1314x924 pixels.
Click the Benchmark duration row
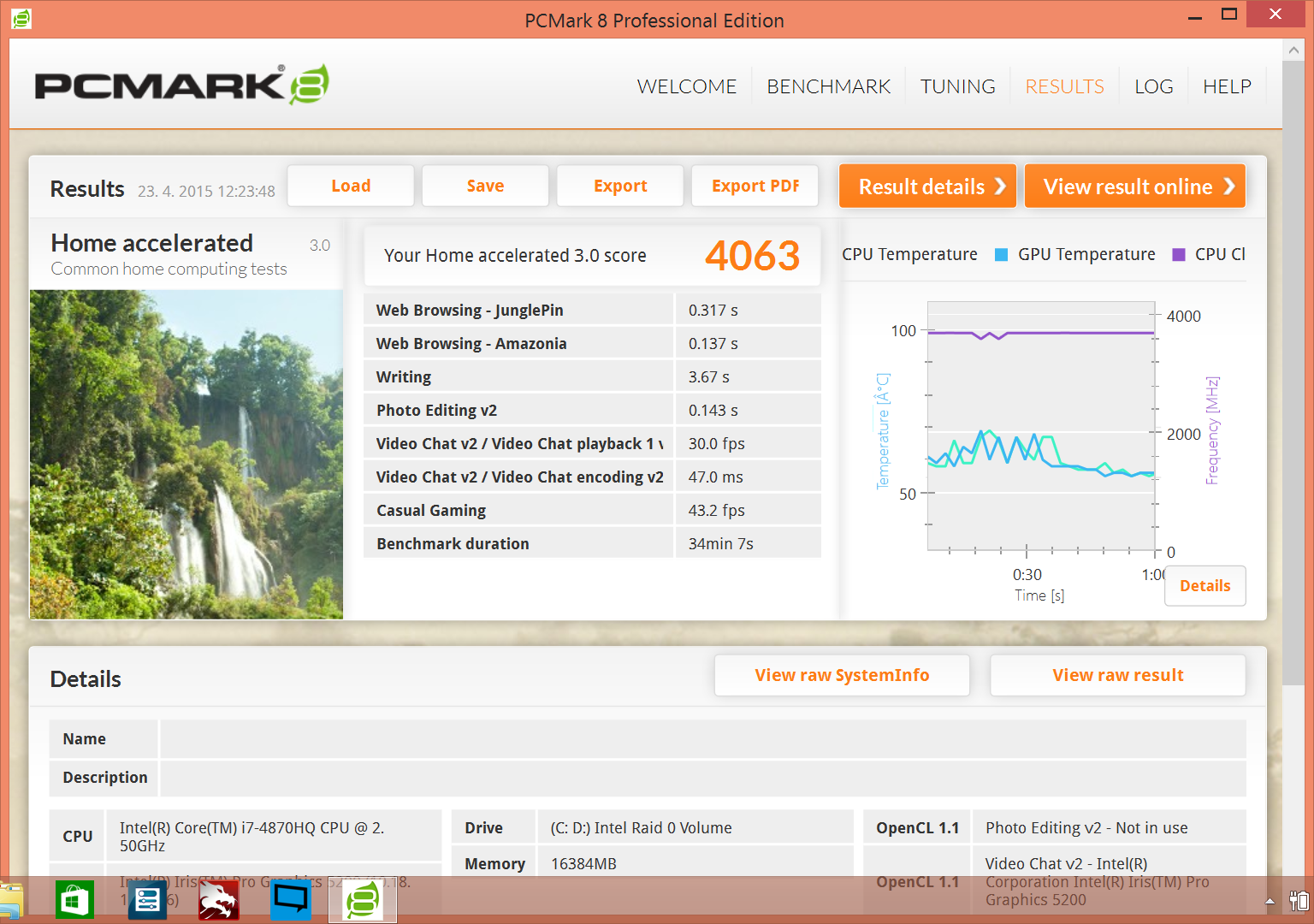[592, 543]
